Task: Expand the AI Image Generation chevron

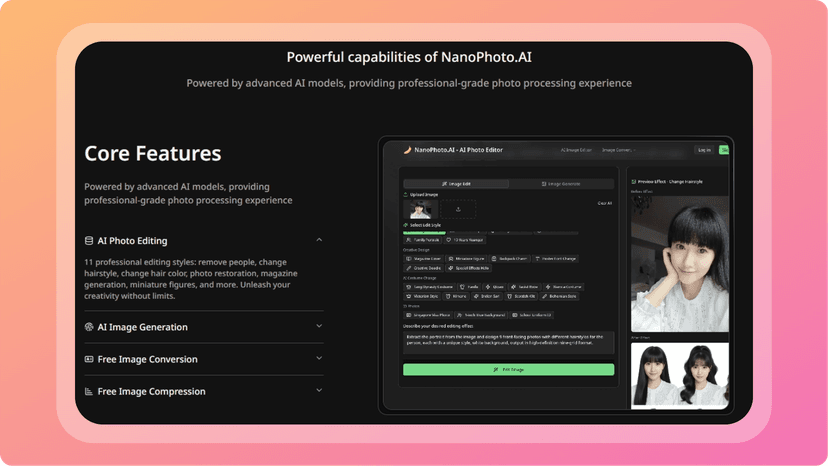Action: (x=319, y=326)
